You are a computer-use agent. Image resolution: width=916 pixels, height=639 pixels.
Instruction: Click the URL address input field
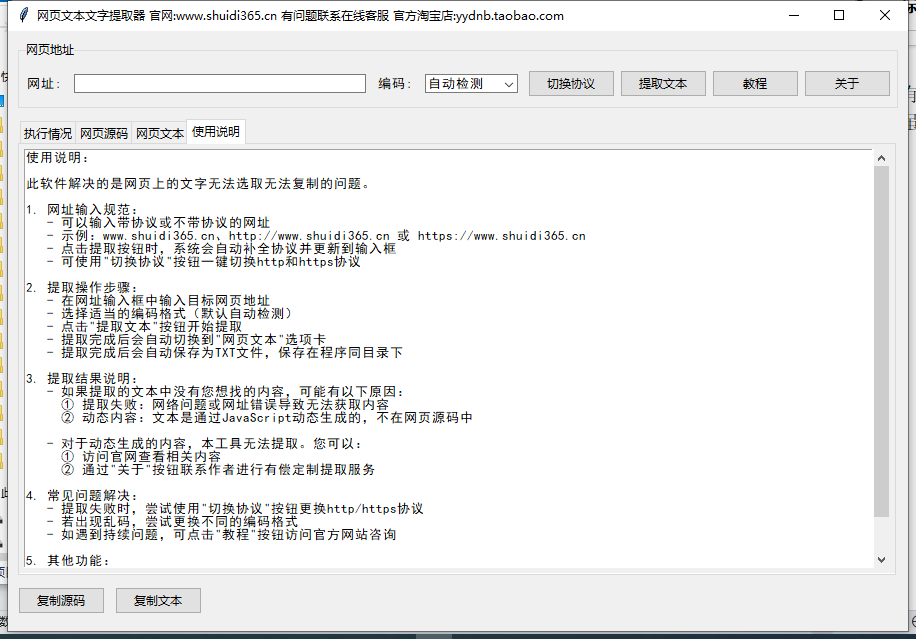(220, 84)
